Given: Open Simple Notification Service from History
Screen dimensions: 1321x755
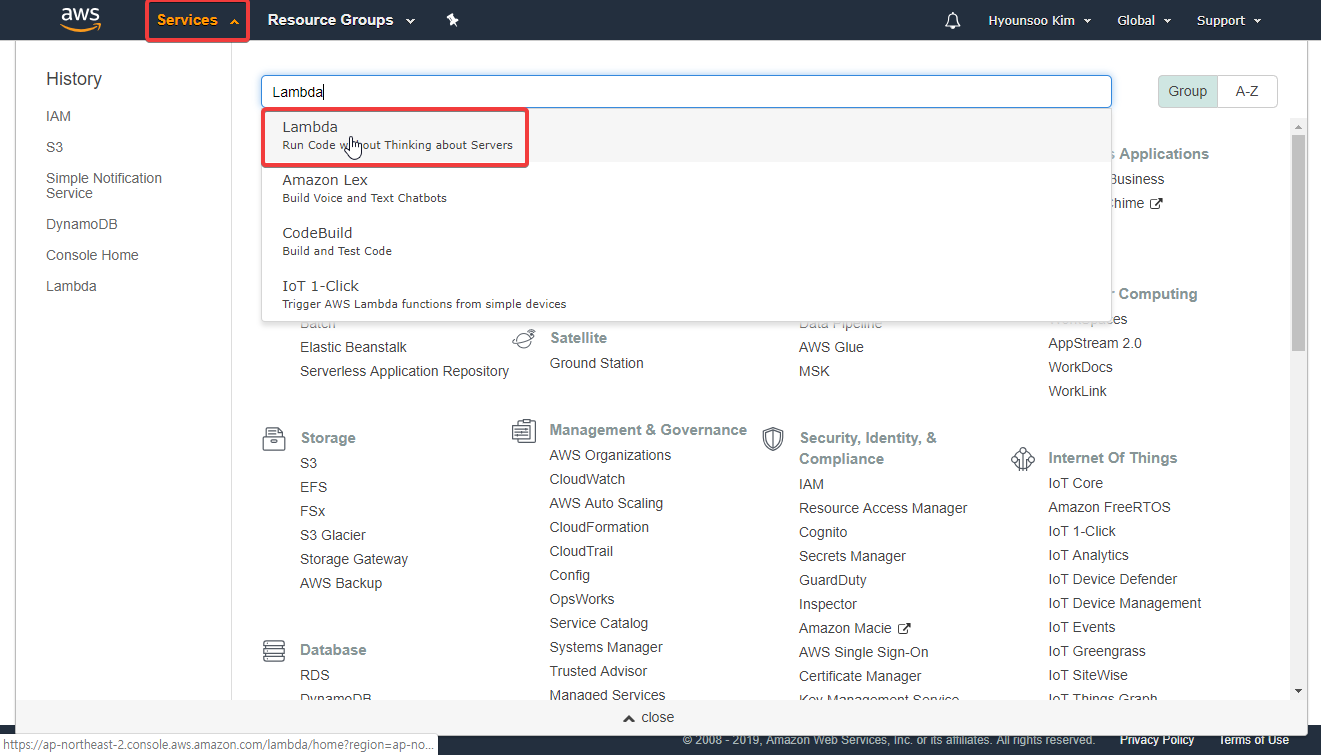Looking at the screenshot, I should [104, 186].
